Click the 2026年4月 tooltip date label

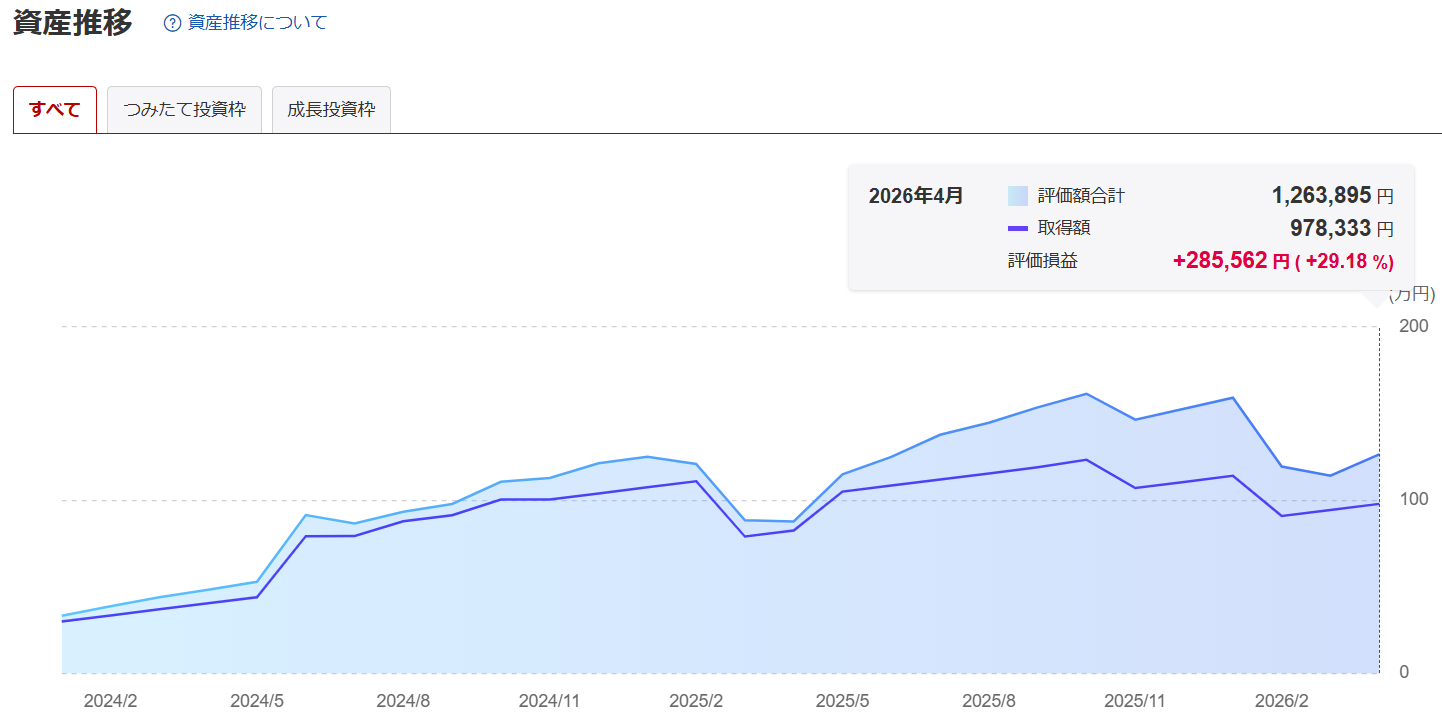point(916,196)
